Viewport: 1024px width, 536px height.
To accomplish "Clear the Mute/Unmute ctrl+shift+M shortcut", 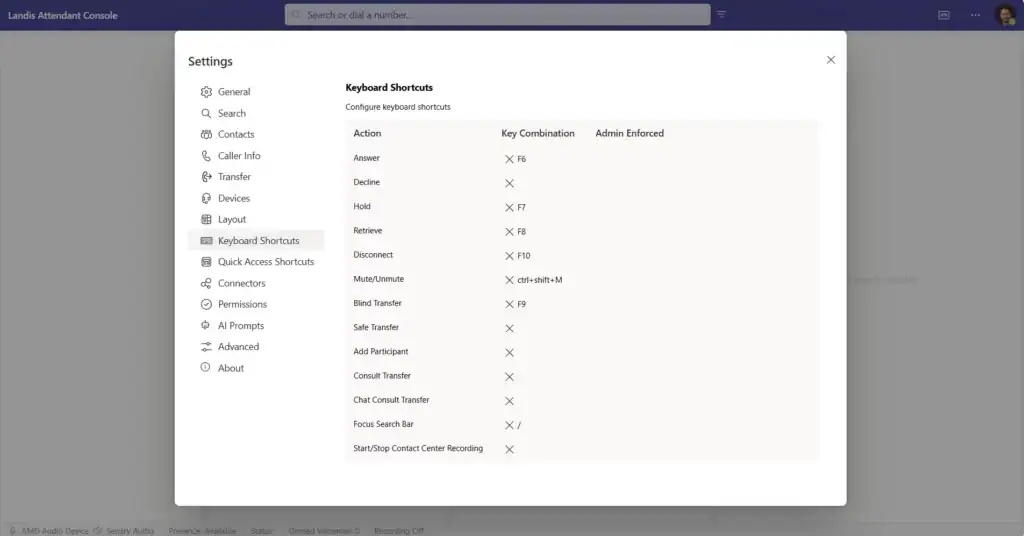I will point(509,280).
